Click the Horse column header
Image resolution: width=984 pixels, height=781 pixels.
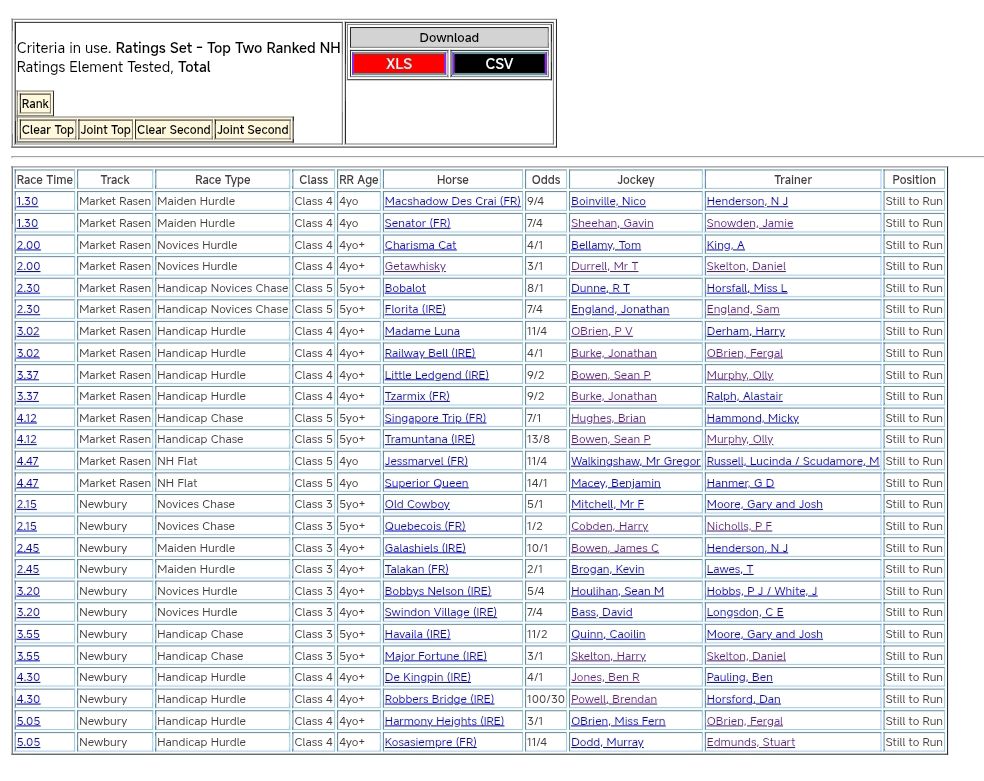[x=452, y=180]
